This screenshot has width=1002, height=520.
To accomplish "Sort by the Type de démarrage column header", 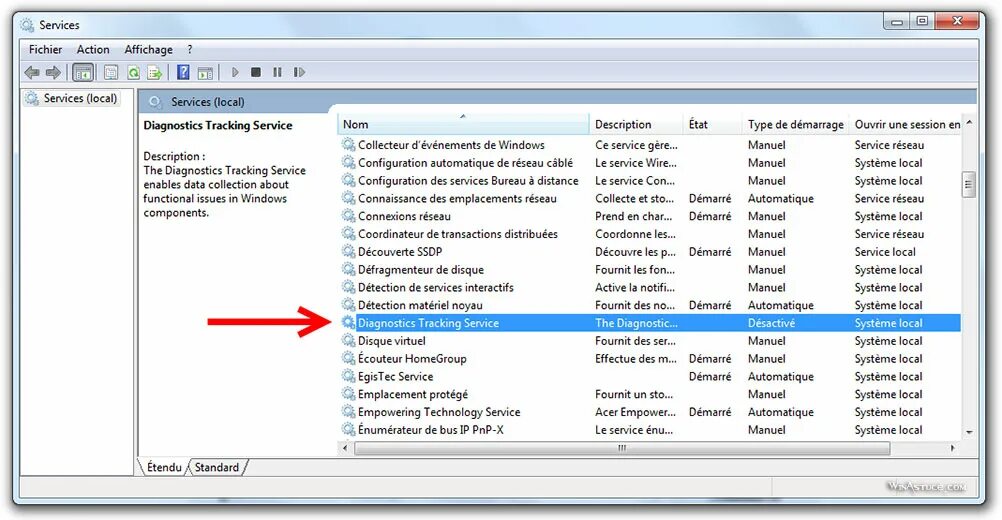I will [796, 124].
